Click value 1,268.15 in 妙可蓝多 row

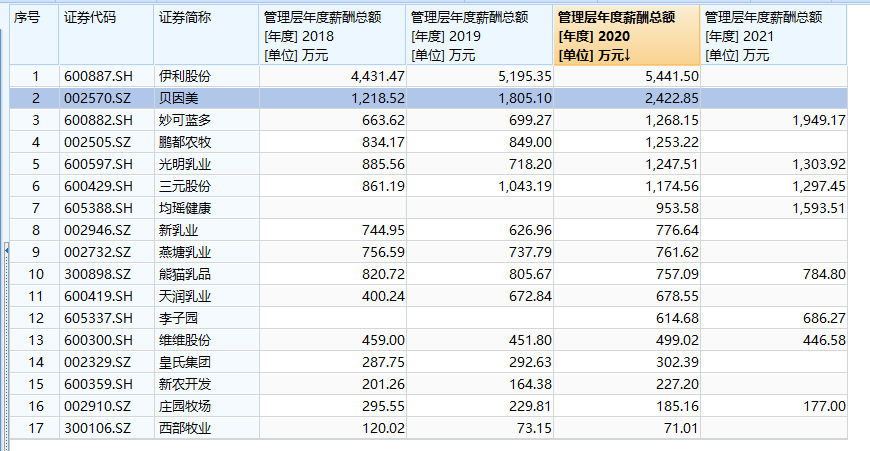coord(672,120)
